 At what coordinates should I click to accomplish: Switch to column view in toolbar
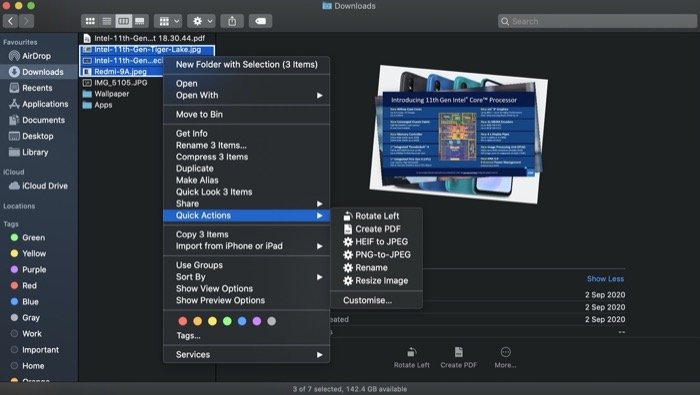123,21
